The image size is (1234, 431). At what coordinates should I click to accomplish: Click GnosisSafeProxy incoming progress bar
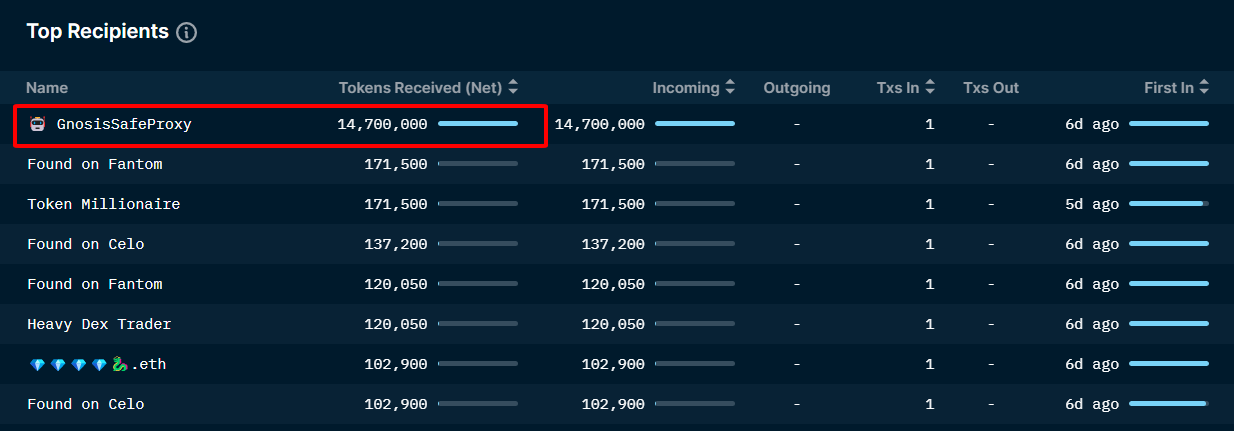tap(695, 124)
